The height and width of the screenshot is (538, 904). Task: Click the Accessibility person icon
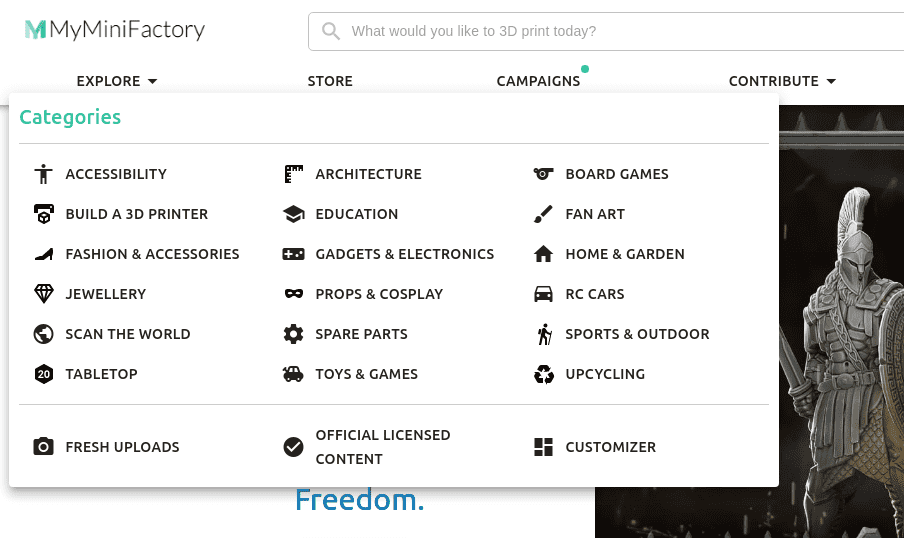(43, 174)
